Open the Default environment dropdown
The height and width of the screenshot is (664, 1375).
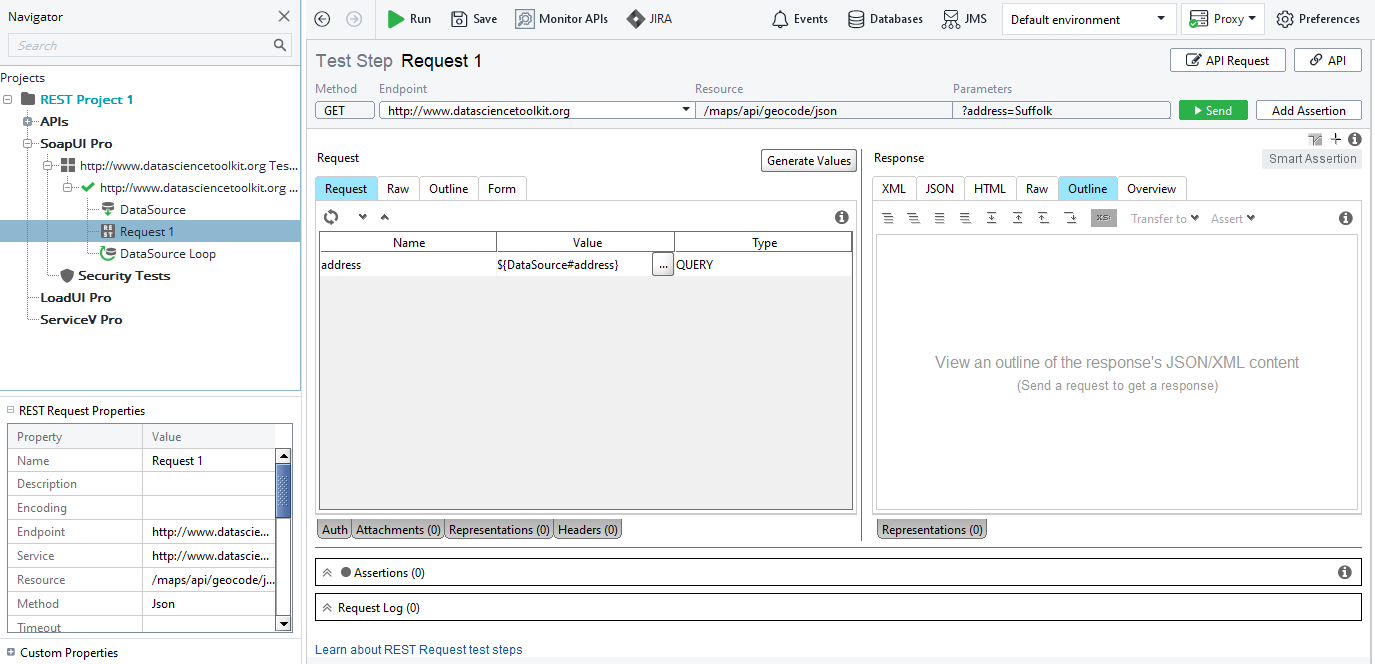coord(1089,19)
